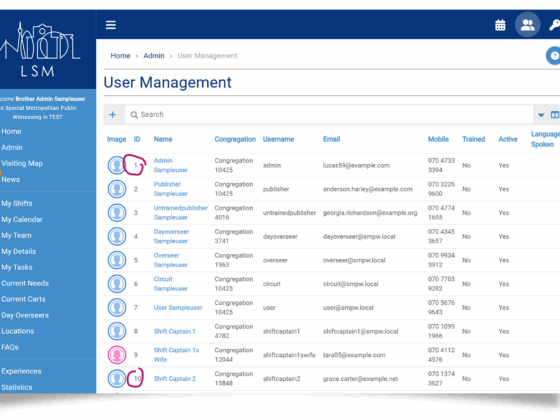Image resolution: width=560 pixels, height=420 pixels.
Task: Click avatar of Shift Captain 1
Action: point(117,331)
